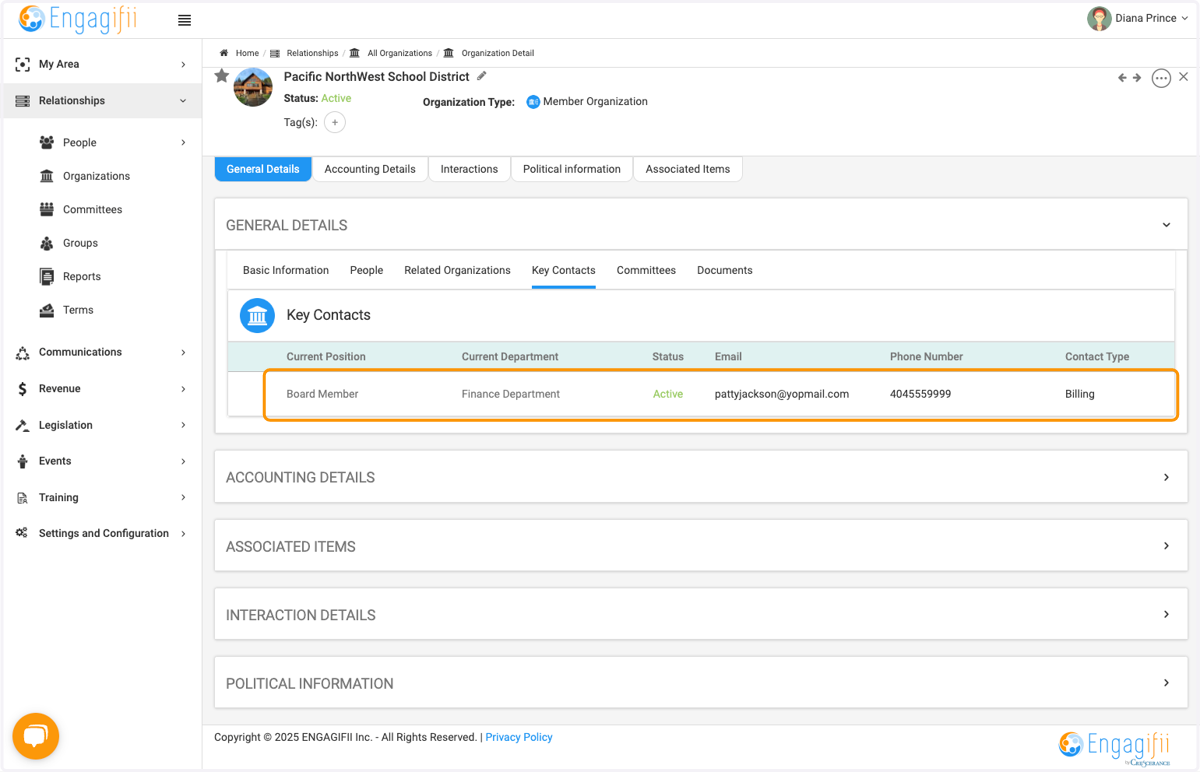Click the Revenue dollar icon
This screenshot has height=772, width=1200.
click(22, 389)
